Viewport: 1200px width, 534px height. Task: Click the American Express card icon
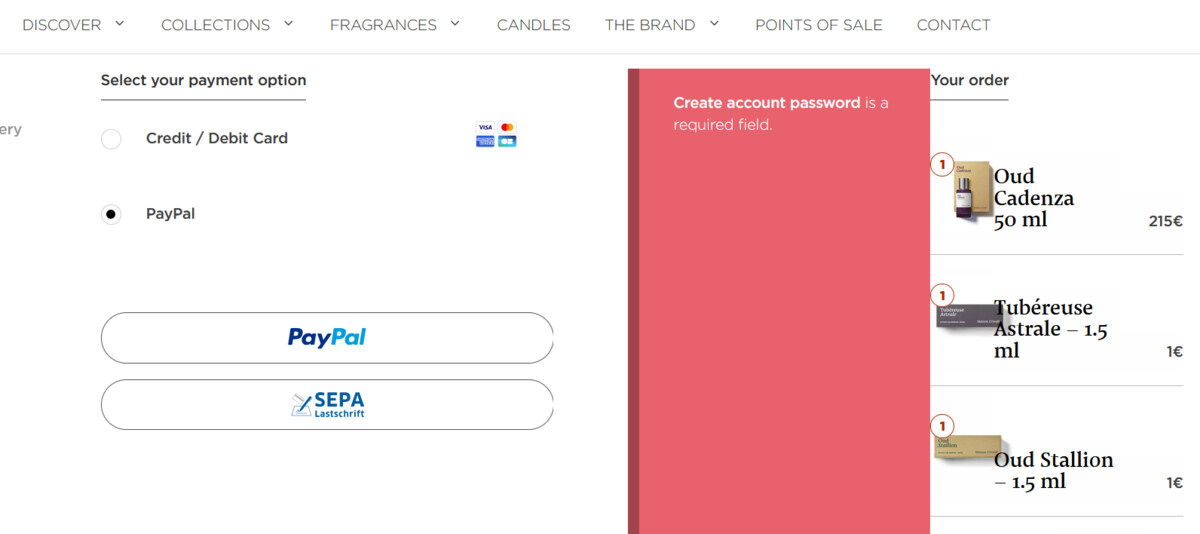tap(485, 142)
